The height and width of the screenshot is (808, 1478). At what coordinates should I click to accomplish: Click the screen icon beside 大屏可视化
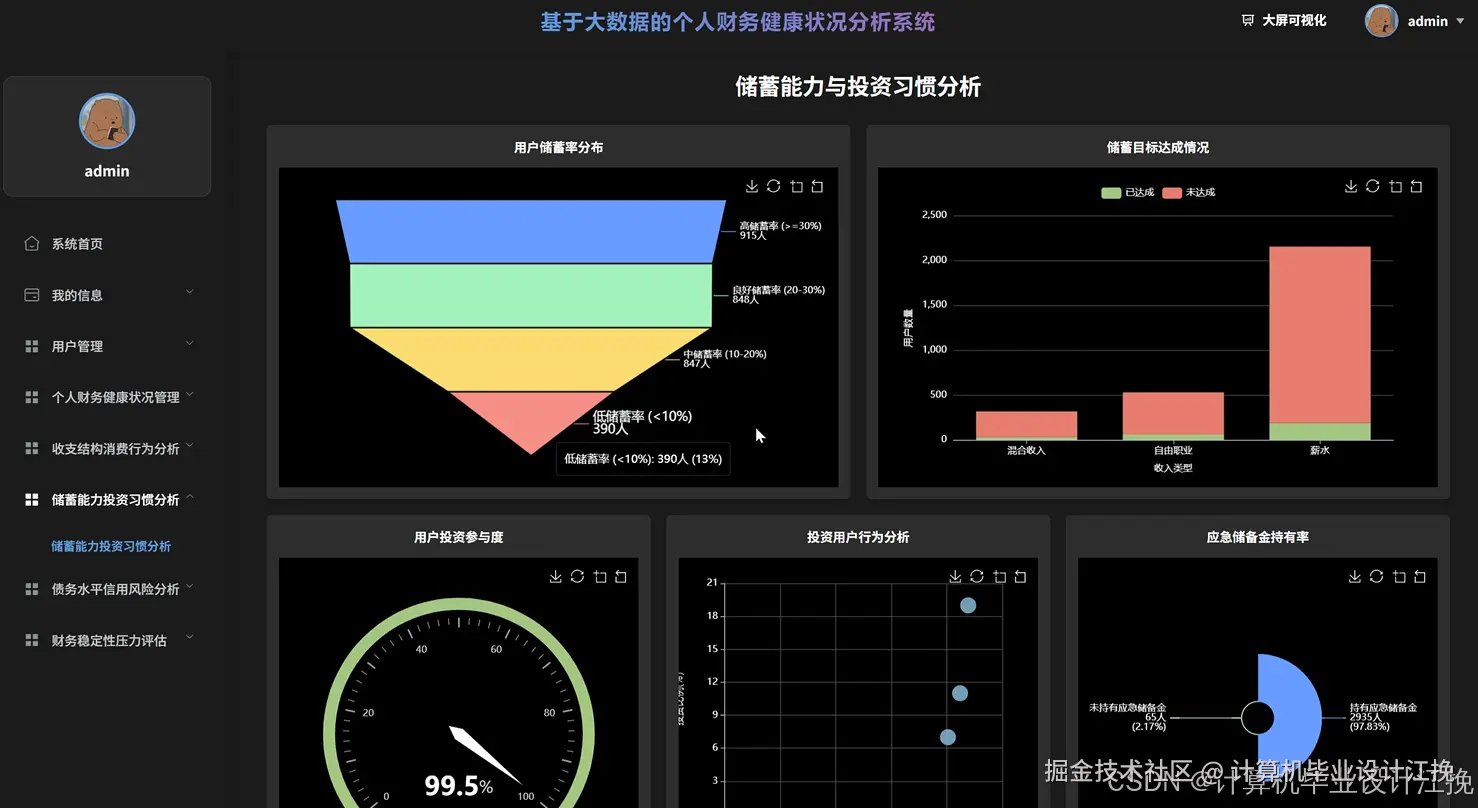pos(1248,20)
